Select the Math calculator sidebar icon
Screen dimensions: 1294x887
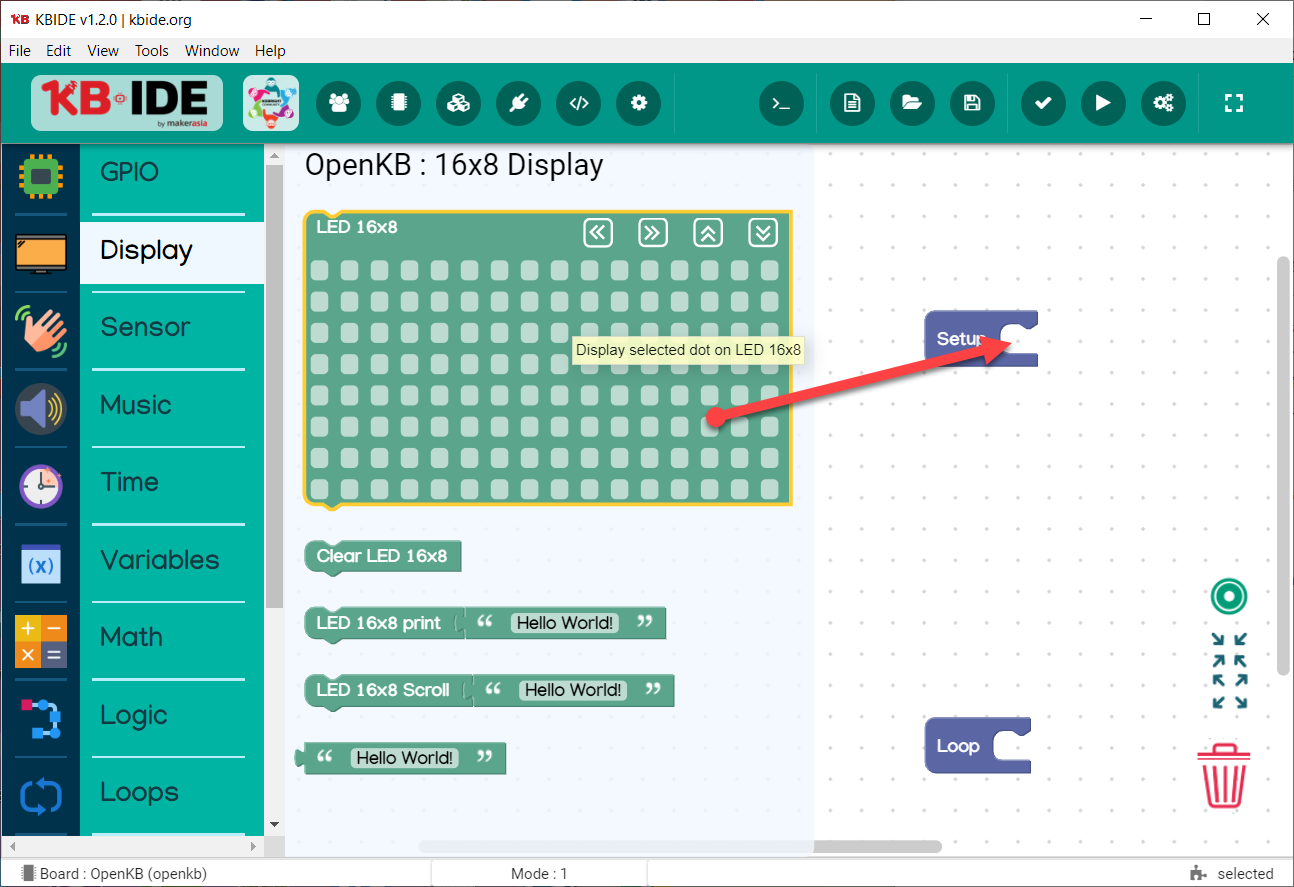click(x=41, y=641)
